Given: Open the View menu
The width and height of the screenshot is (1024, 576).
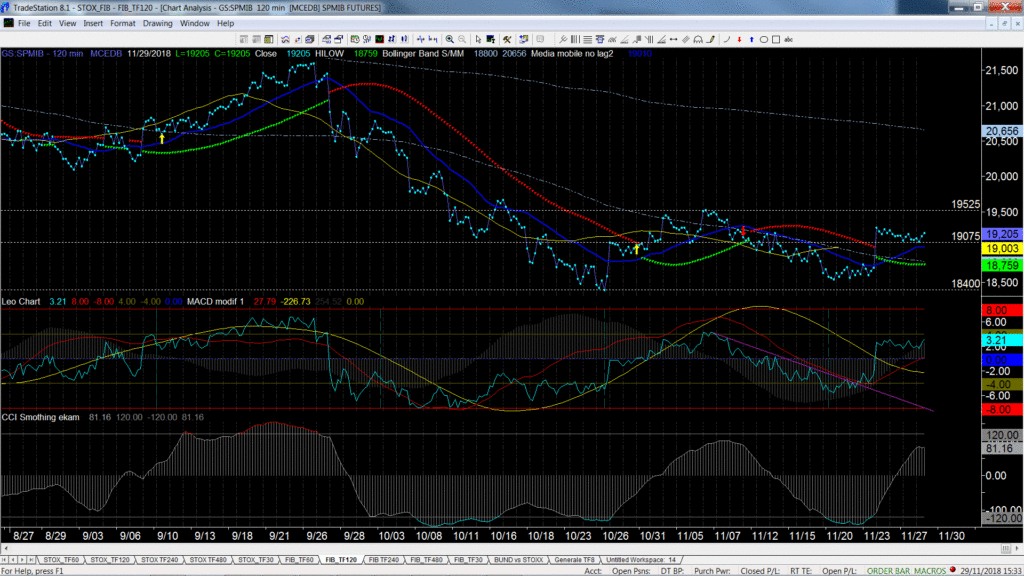Looking at the screenshot, I should click(67, 23).
